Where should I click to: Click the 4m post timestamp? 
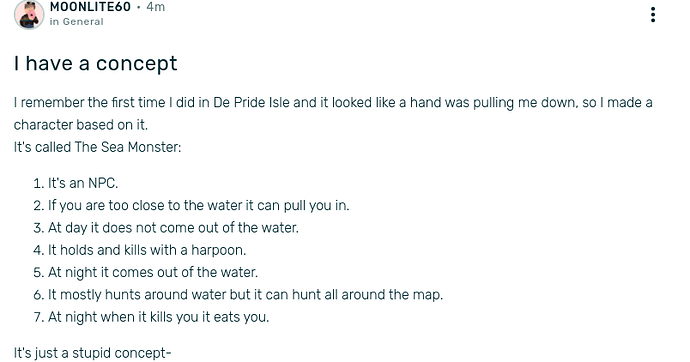[x=156, y=7]
